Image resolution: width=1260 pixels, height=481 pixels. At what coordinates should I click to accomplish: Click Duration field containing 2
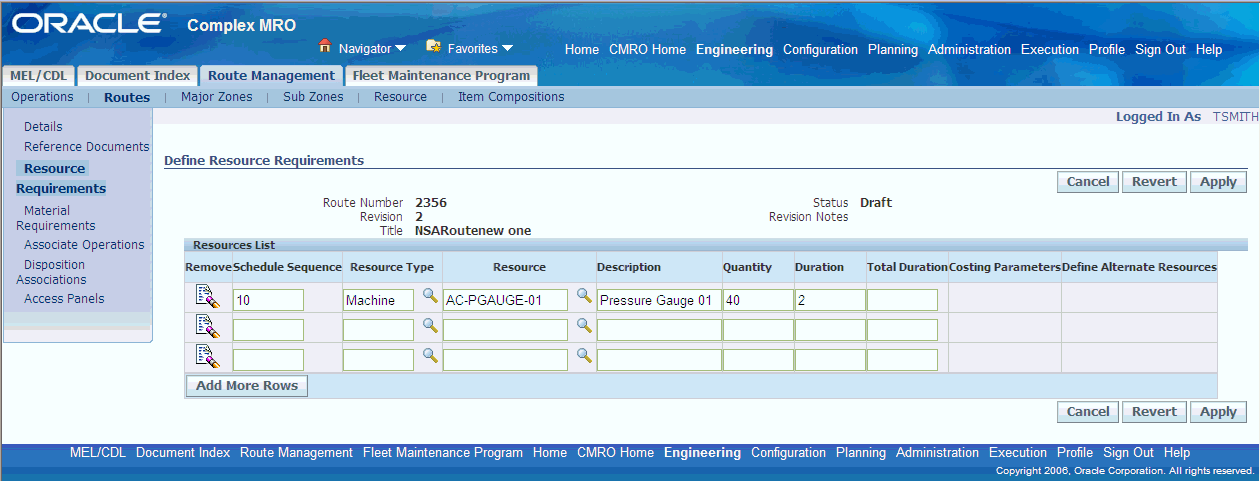(x=830, y=300)
